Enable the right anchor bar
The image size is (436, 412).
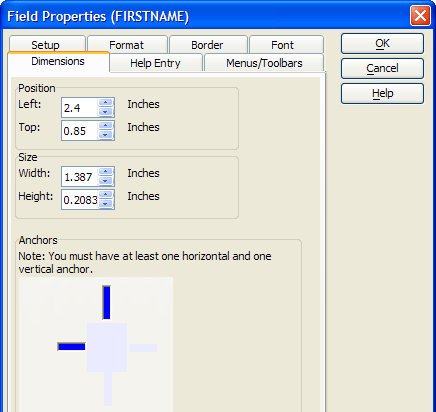(x=143, y=348)
